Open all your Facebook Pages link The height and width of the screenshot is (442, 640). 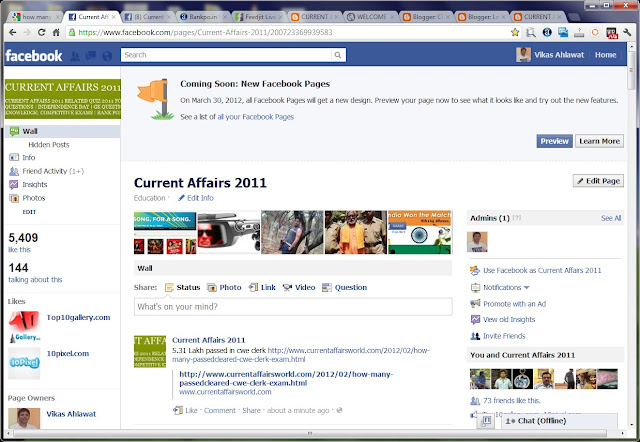(256, 117)
